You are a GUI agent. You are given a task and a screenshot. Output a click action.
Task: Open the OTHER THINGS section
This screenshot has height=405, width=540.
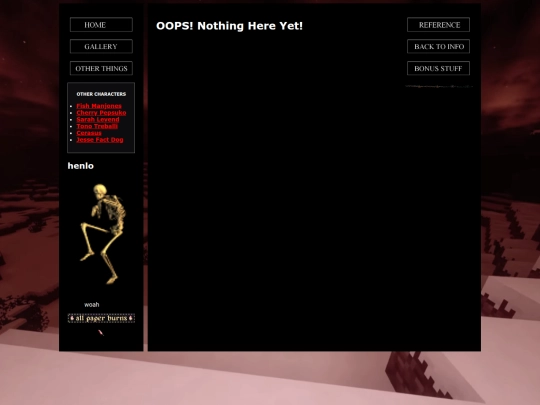[101, 68]
